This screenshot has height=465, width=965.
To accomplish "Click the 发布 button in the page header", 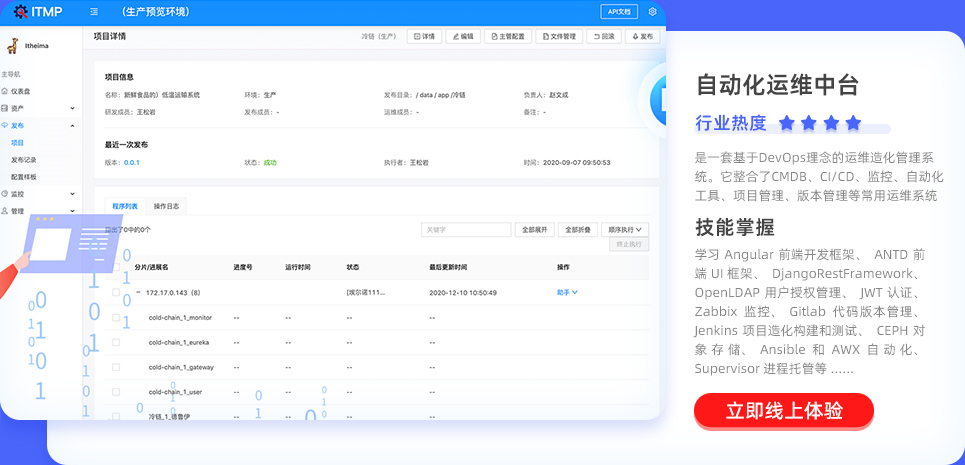I will click(x=643, y=36).
